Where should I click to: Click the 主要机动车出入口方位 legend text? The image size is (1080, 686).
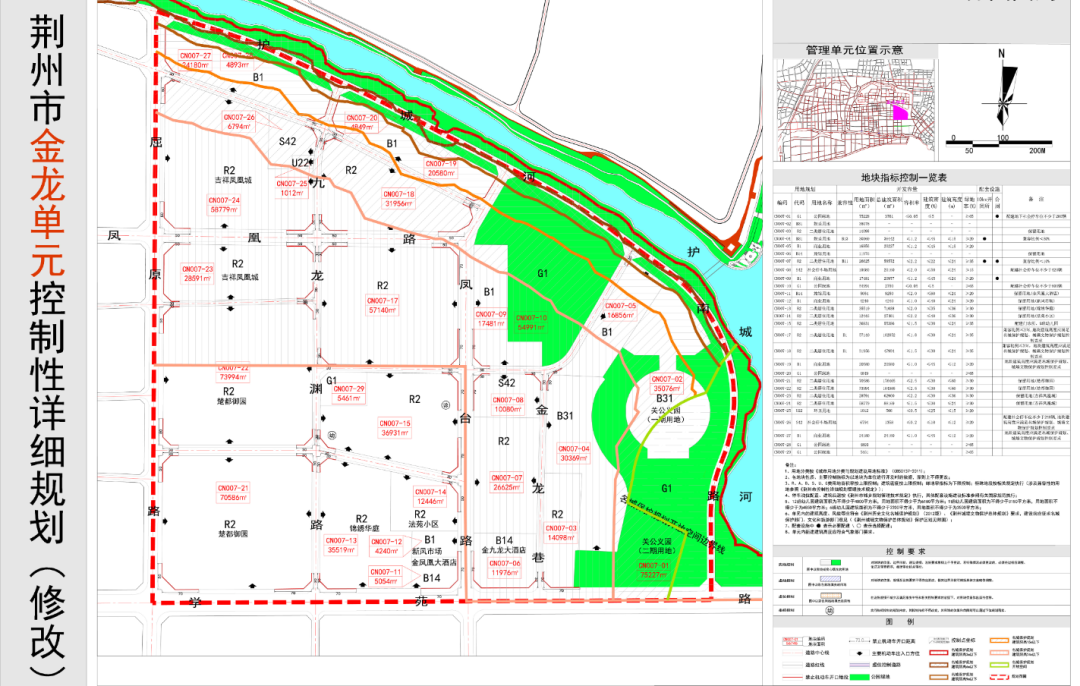[895, 653]
